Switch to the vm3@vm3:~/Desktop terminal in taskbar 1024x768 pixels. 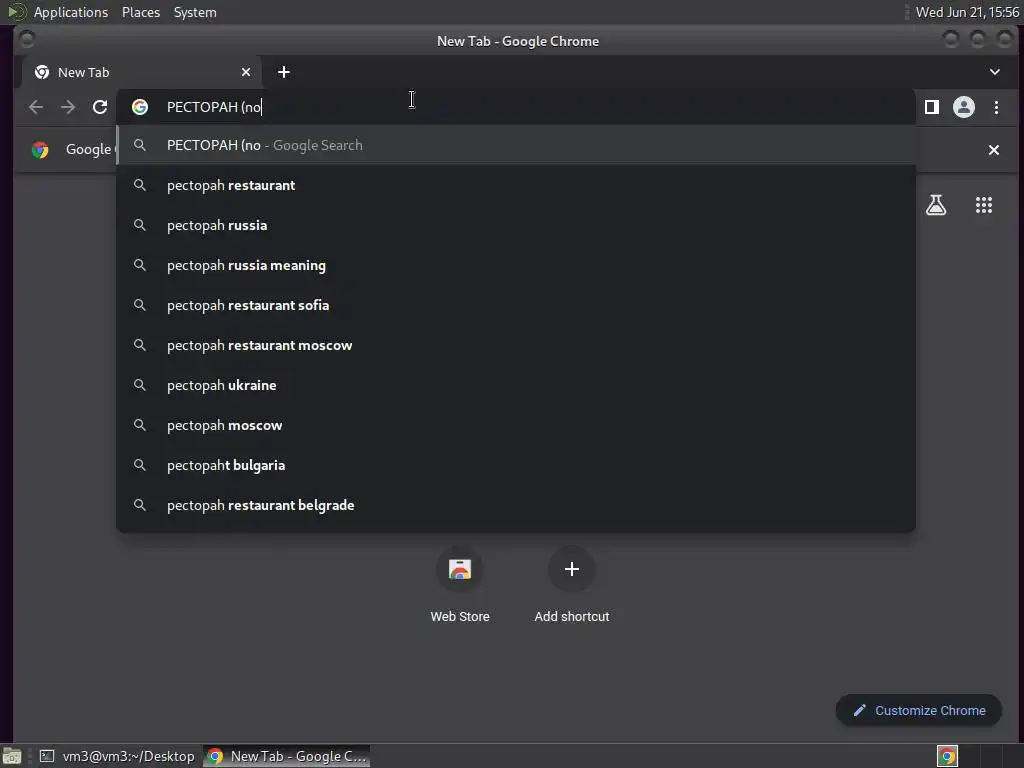[118, 756]
